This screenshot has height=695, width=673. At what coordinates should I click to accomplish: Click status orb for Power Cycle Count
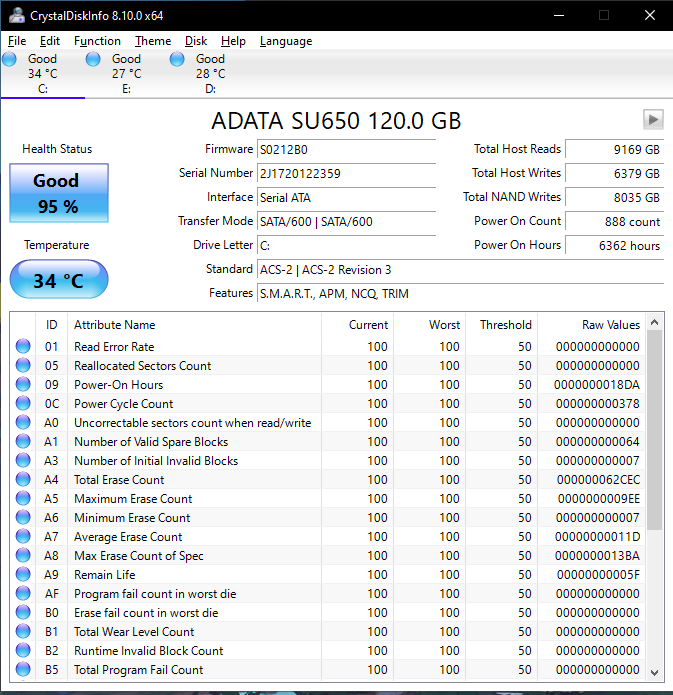click(23, 403)
